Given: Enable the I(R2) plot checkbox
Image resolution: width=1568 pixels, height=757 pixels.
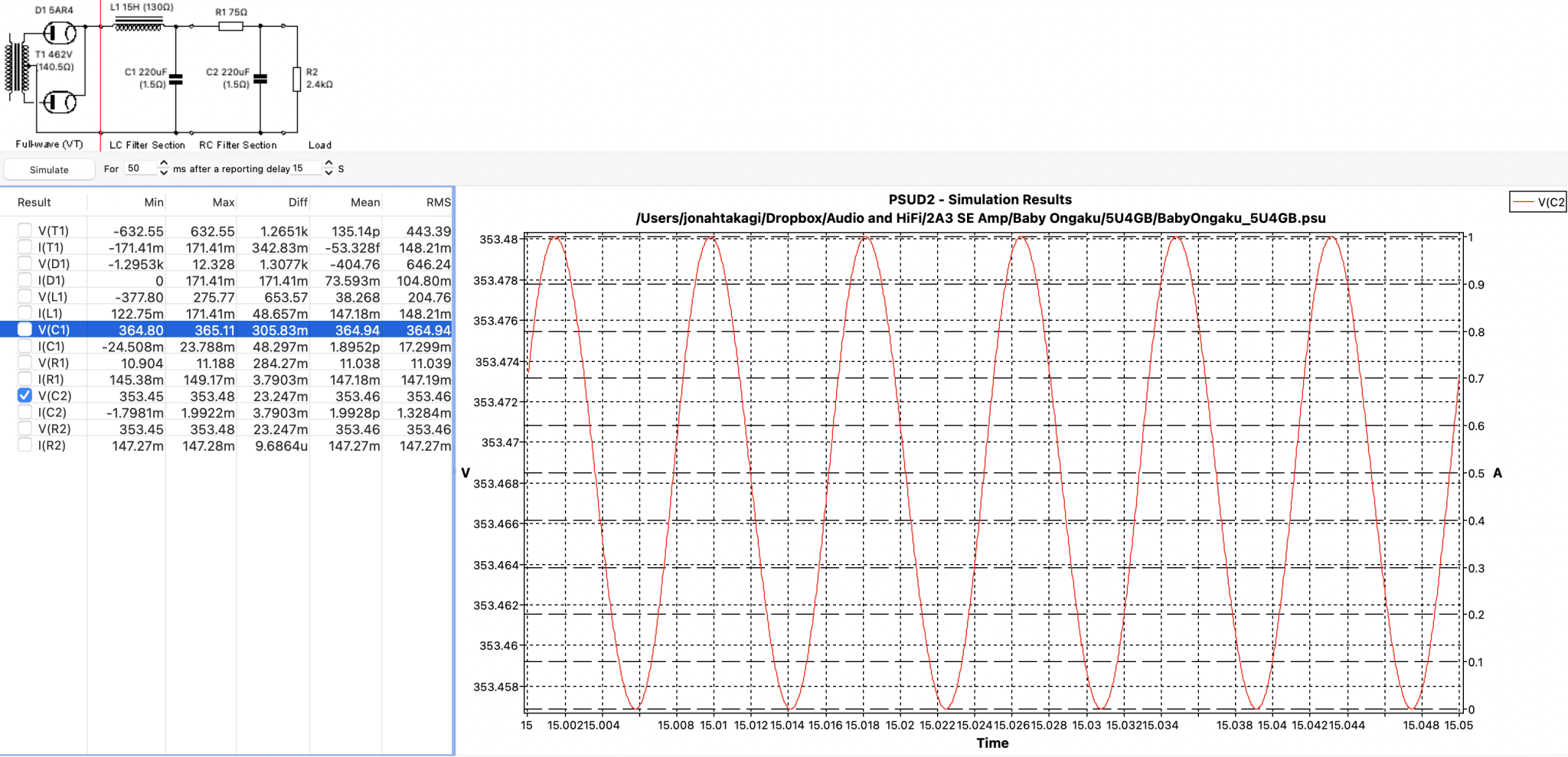Looking at the screenshot, I should tap(24, 445).
